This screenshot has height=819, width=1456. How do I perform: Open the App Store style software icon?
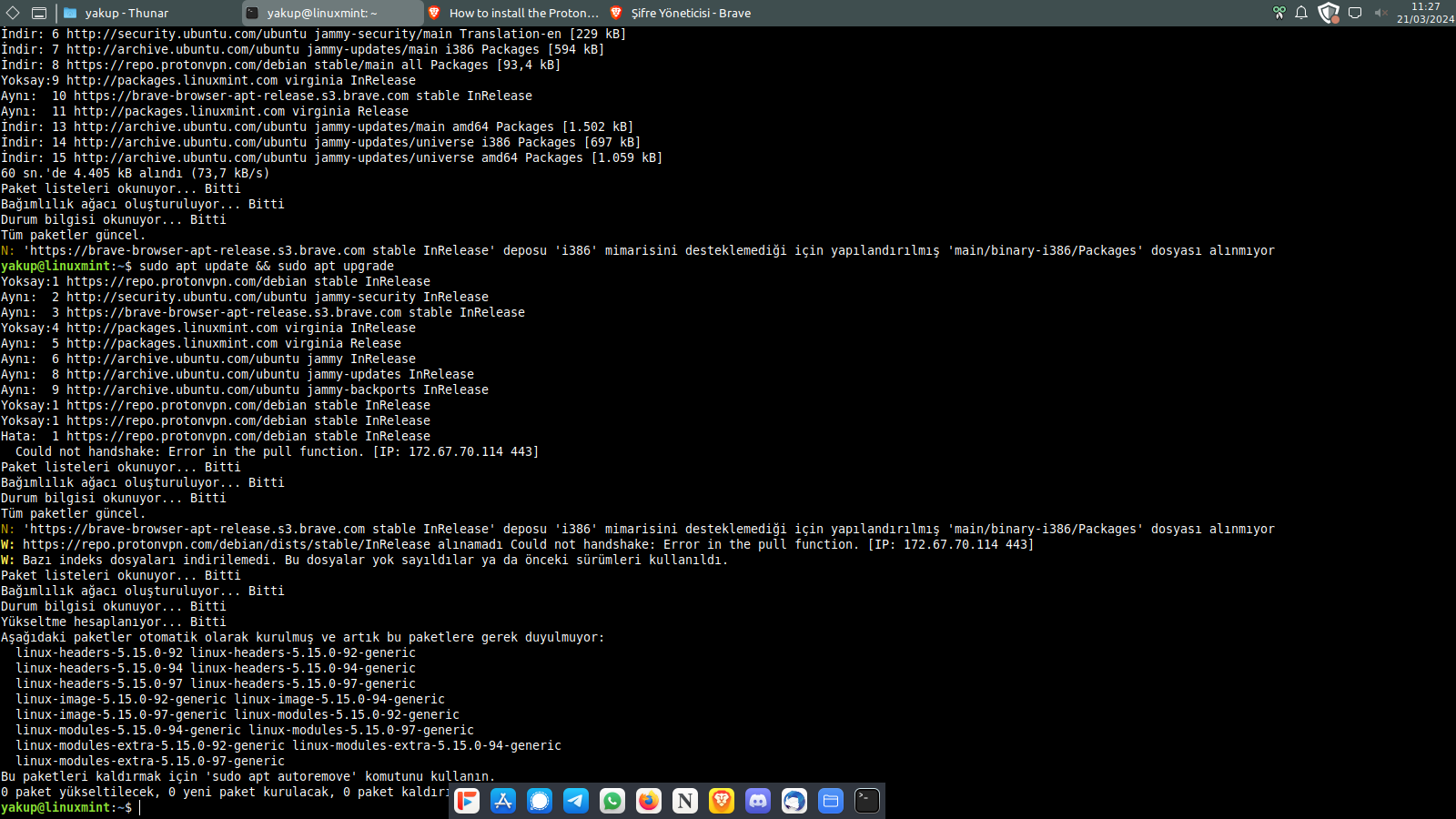coord(503,801)
